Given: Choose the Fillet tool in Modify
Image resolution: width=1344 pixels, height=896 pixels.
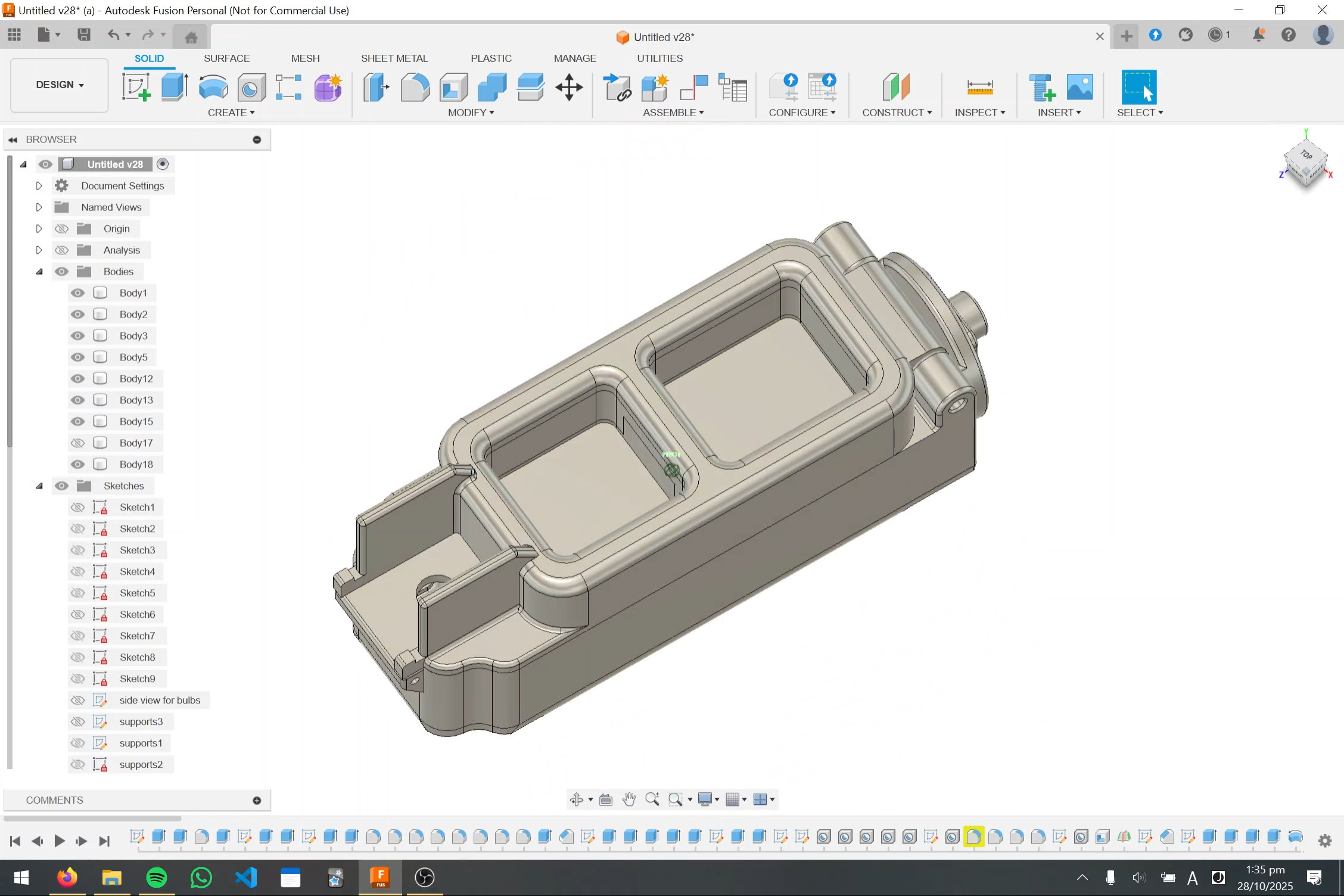Looking at the screenshot, I should (x=415, y=88).
